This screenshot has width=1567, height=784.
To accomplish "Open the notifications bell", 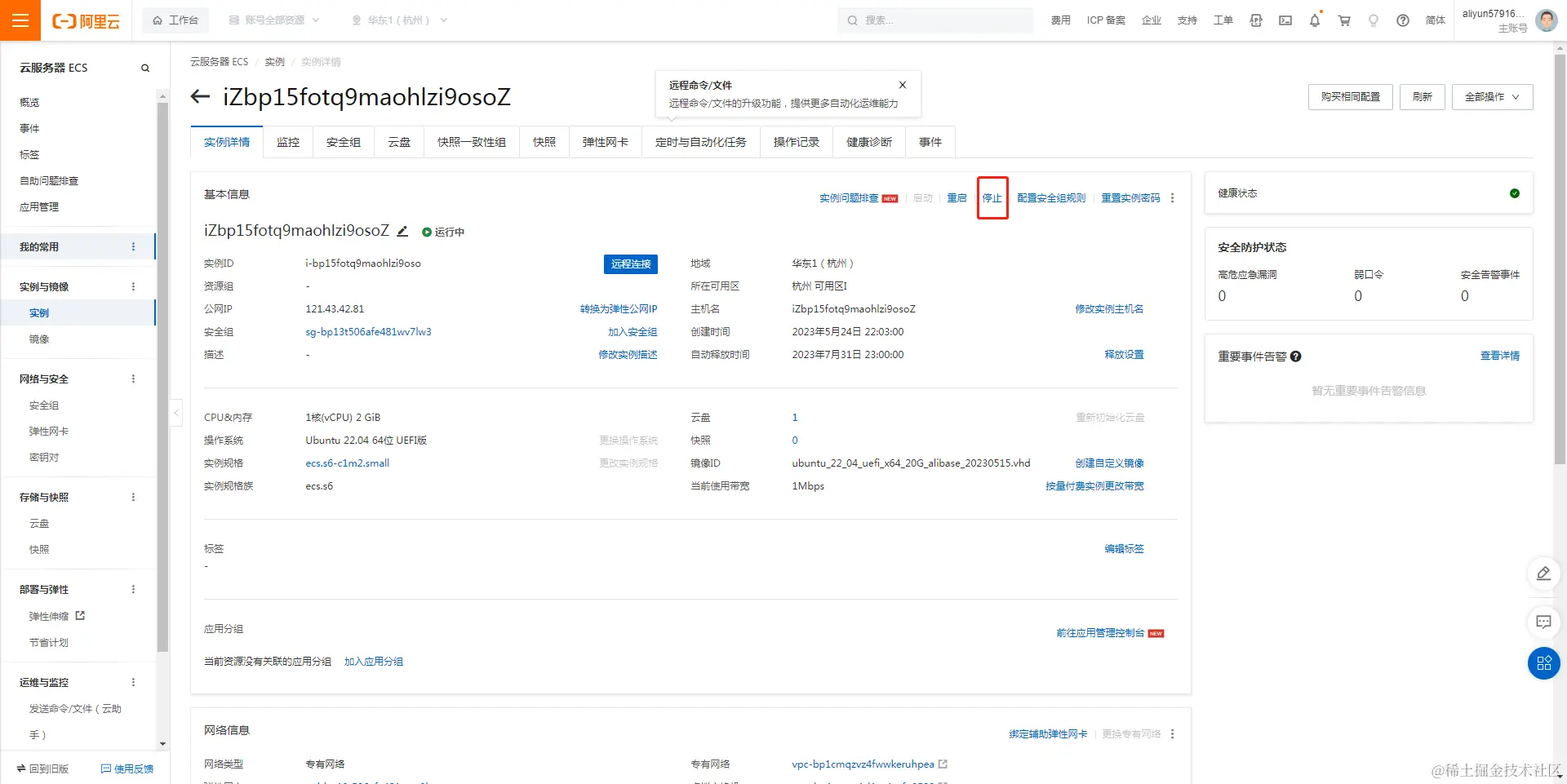I will click(x=1315, y=20).
